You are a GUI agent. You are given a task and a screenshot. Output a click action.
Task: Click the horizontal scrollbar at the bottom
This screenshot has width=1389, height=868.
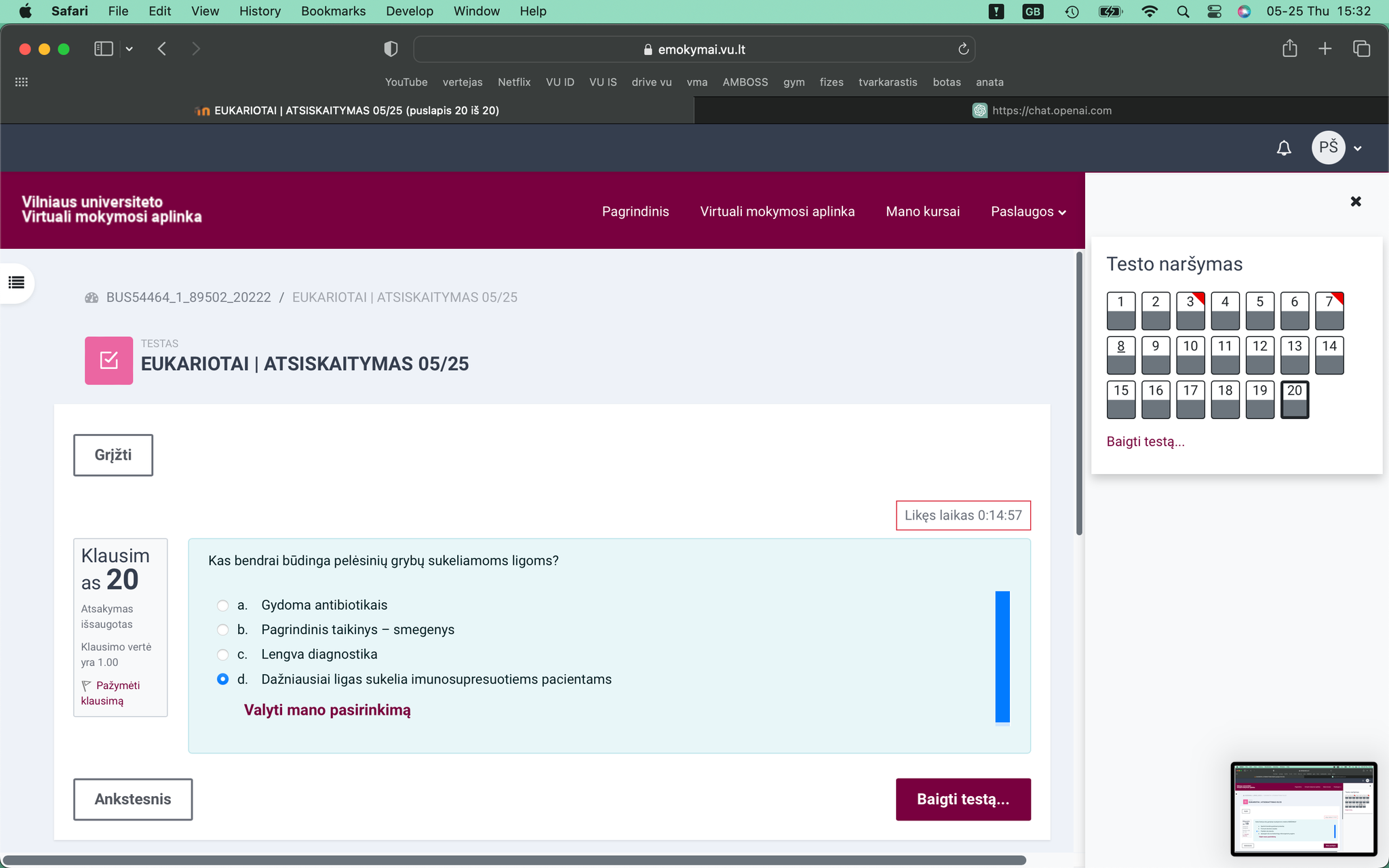click(x=514, y=860)
